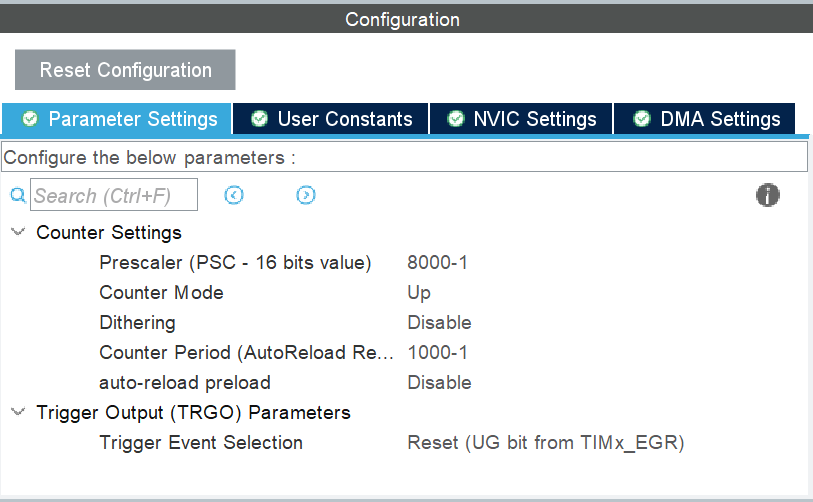813x502 pixels.
Task: Change auto-reload preload Disable value
Action: (439, 383)
